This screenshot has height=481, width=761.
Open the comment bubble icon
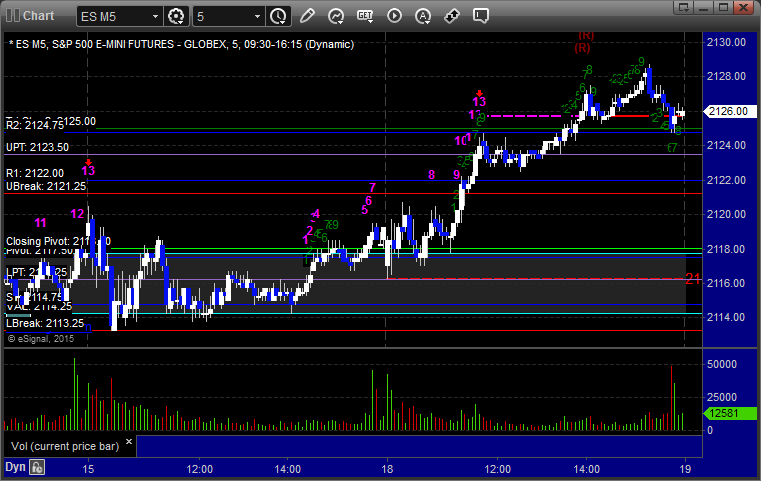click(x=481, y=16)
